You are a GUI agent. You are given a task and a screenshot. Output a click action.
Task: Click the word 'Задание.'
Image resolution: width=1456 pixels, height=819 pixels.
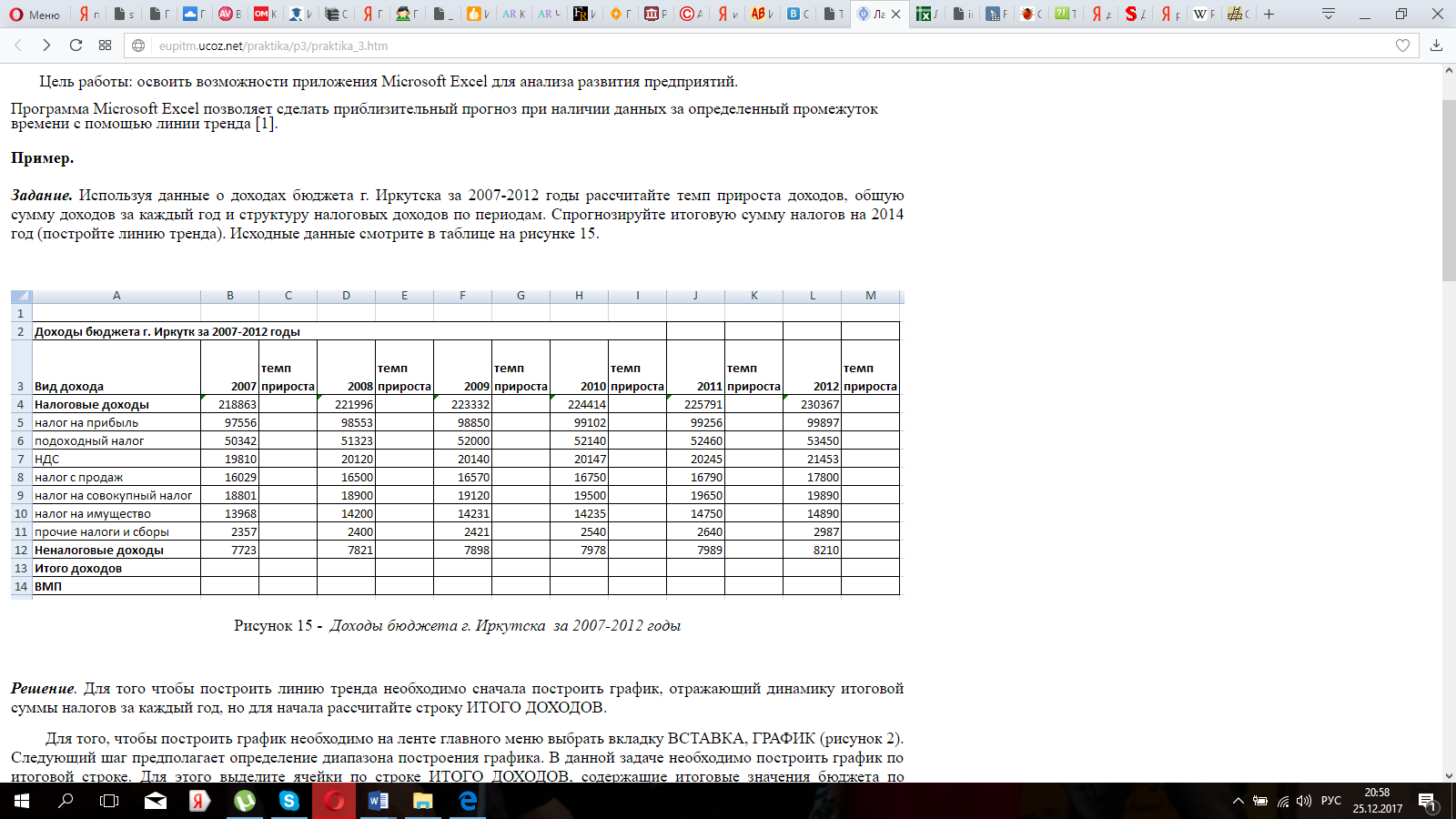point(42,195)
